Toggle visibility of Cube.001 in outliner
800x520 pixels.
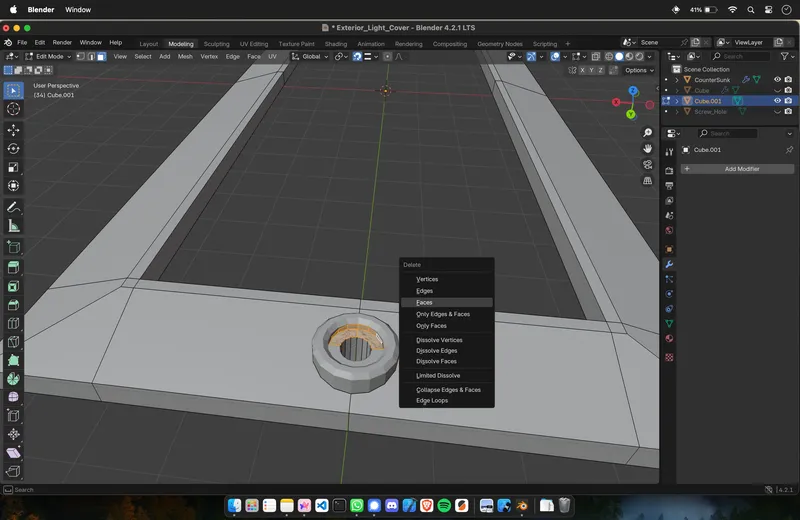[x=777, y=101]
